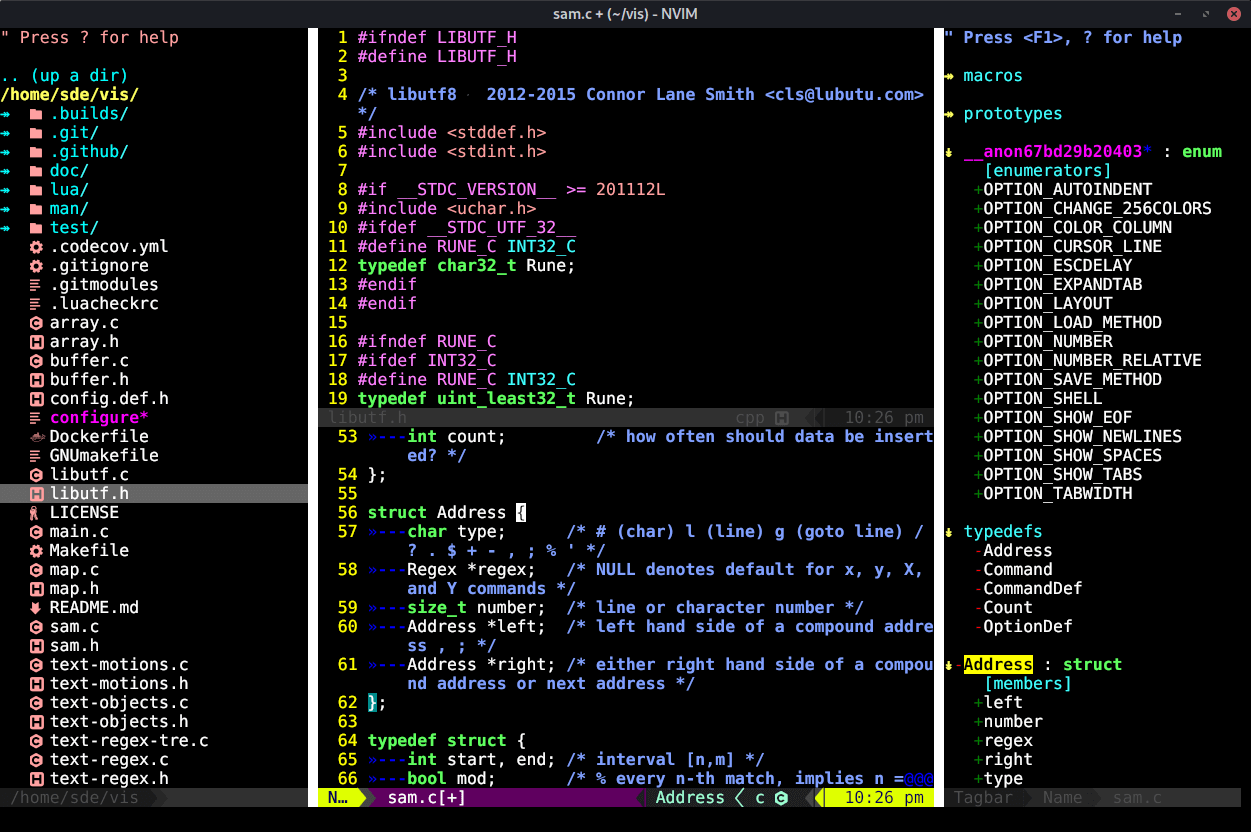Jump to CommandDef typedef tag
1251x832 pixels.
click(x=1032, y=589)
